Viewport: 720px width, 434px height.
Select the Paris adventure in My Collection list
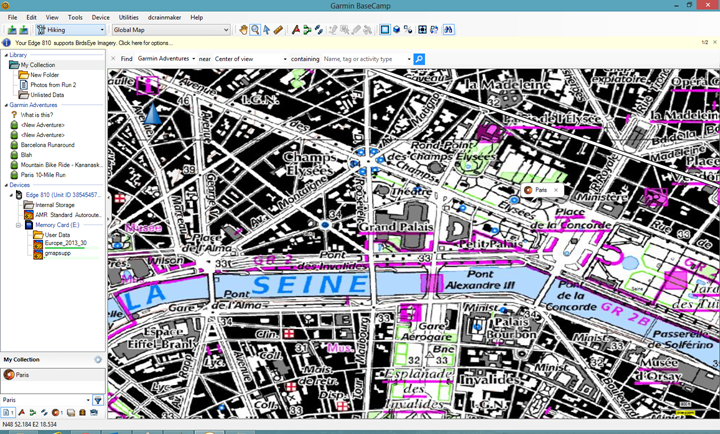53,375
